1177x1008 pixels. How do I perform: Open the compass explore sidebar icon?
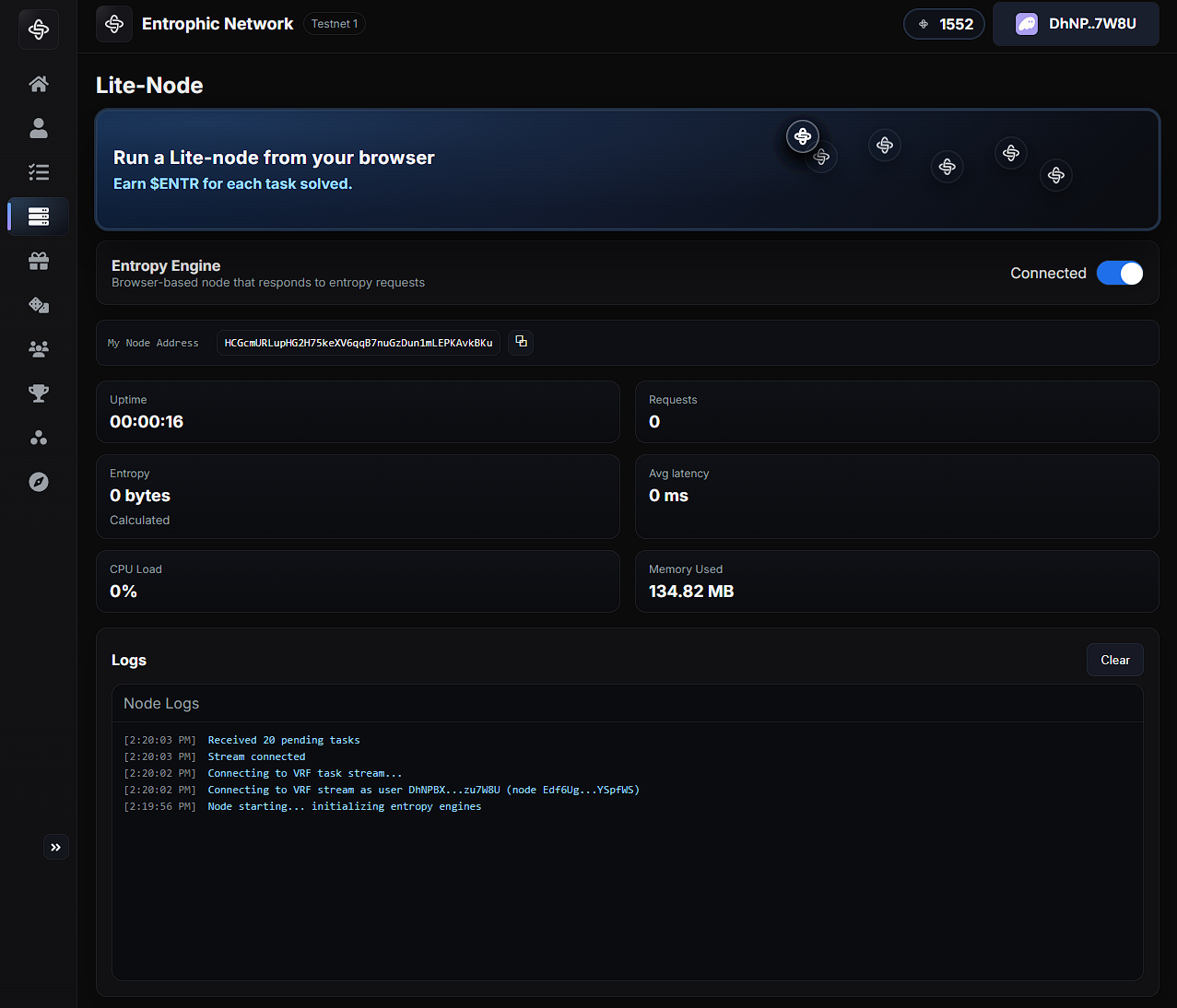39,482
